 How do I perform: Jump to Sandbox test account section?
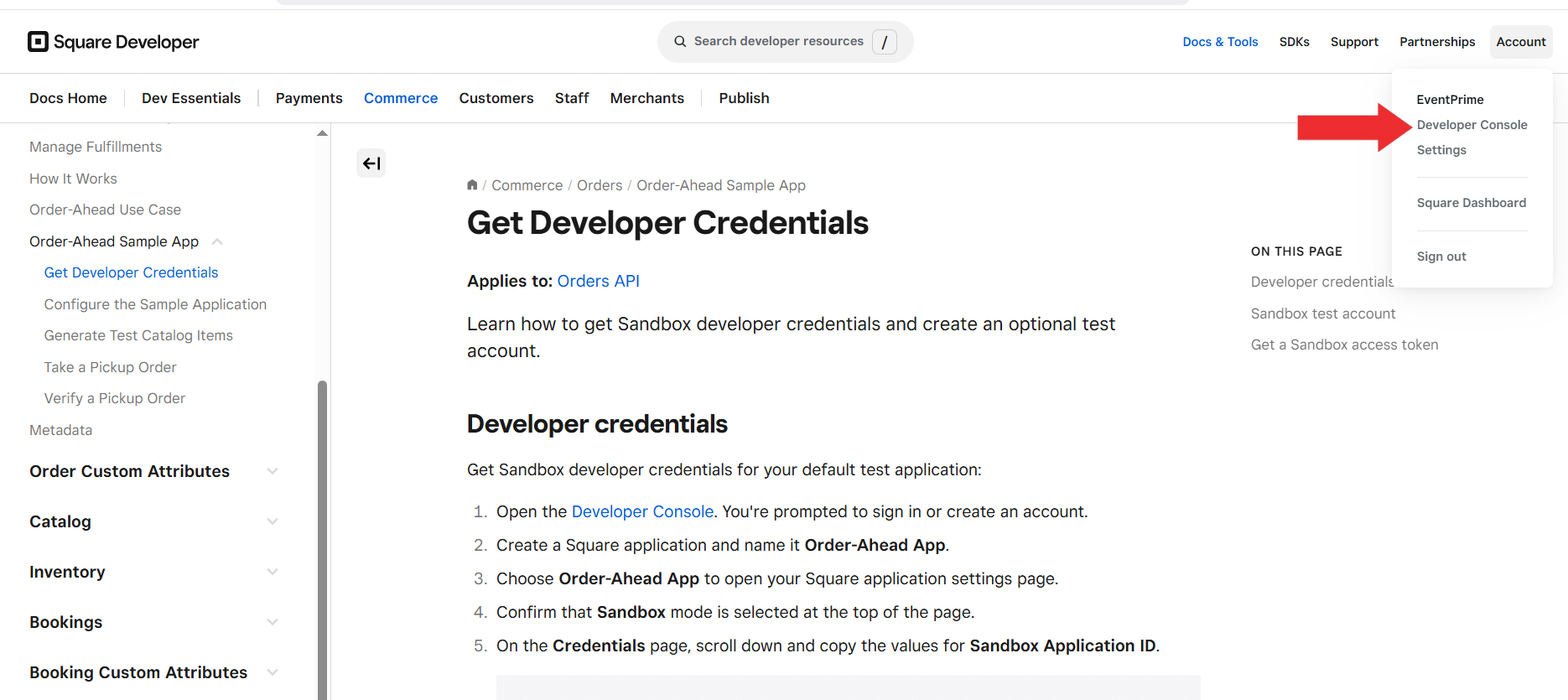[x=1322, y=314]
